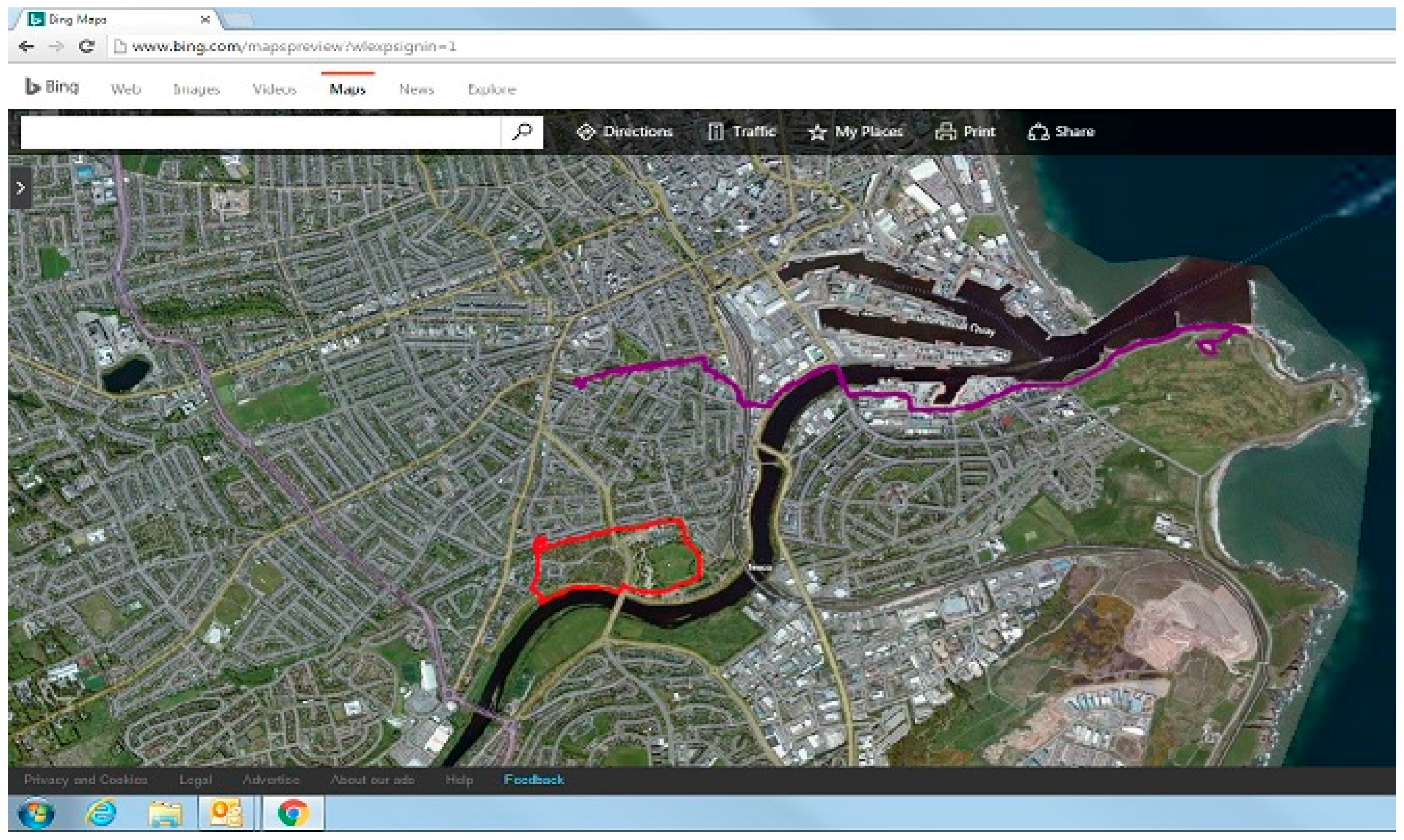Select the News tab
This screenshot has width=1404, height=840.
pos(416,90)
